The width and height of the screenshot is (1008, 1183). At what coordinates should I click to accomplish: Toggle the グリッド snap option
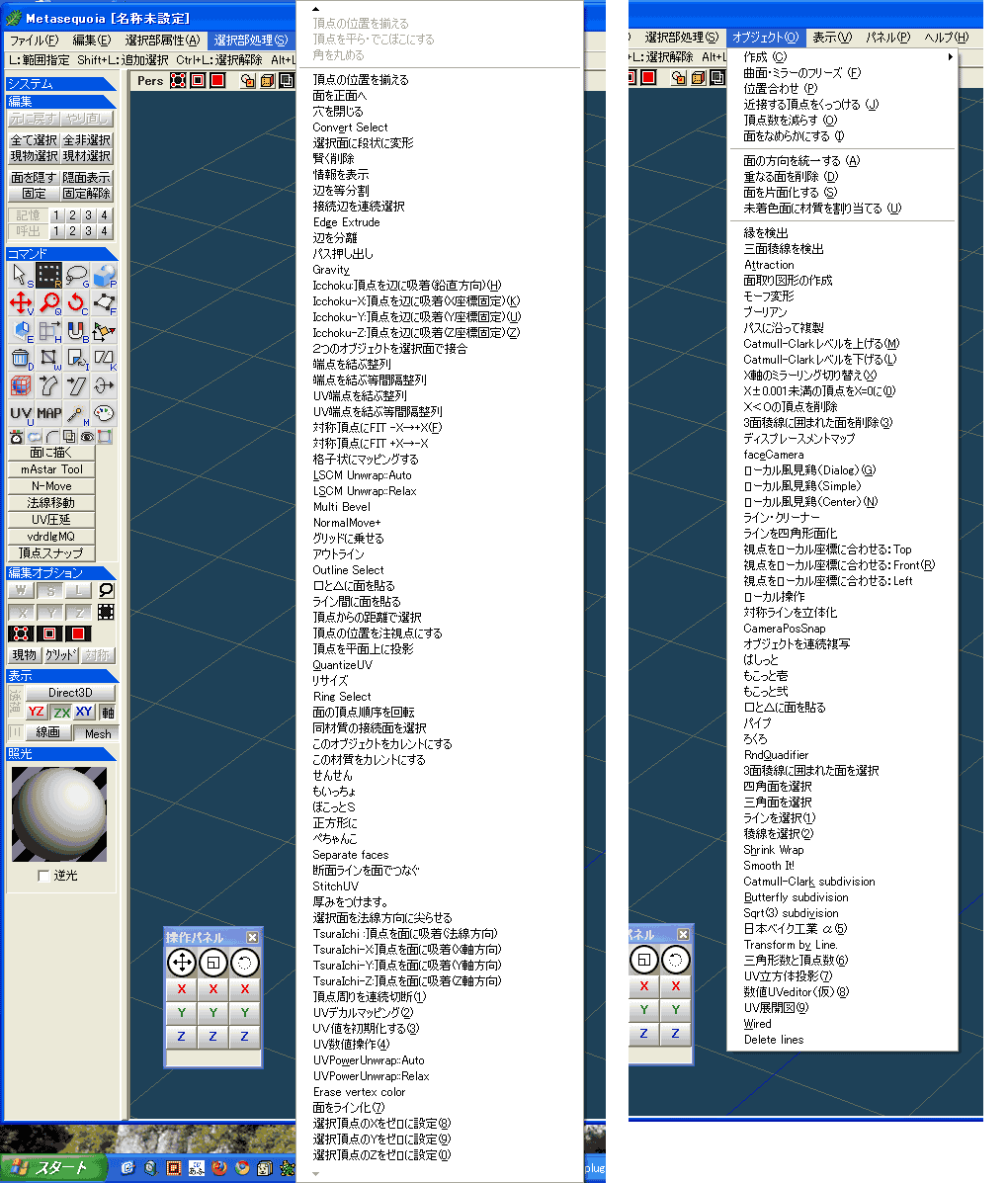tap(60, 655)
